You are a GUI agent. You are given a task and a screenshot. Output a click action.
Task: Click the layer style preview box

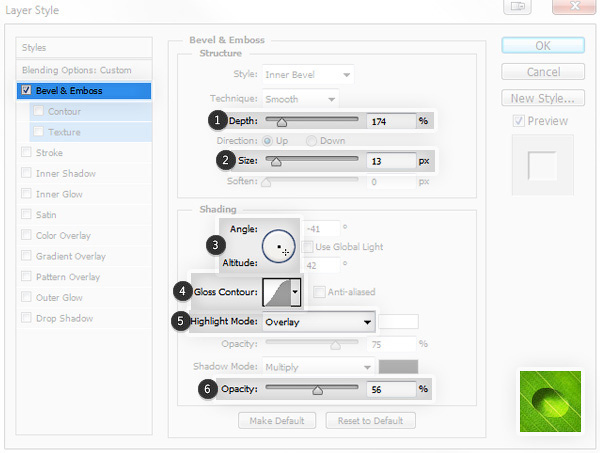543,165
